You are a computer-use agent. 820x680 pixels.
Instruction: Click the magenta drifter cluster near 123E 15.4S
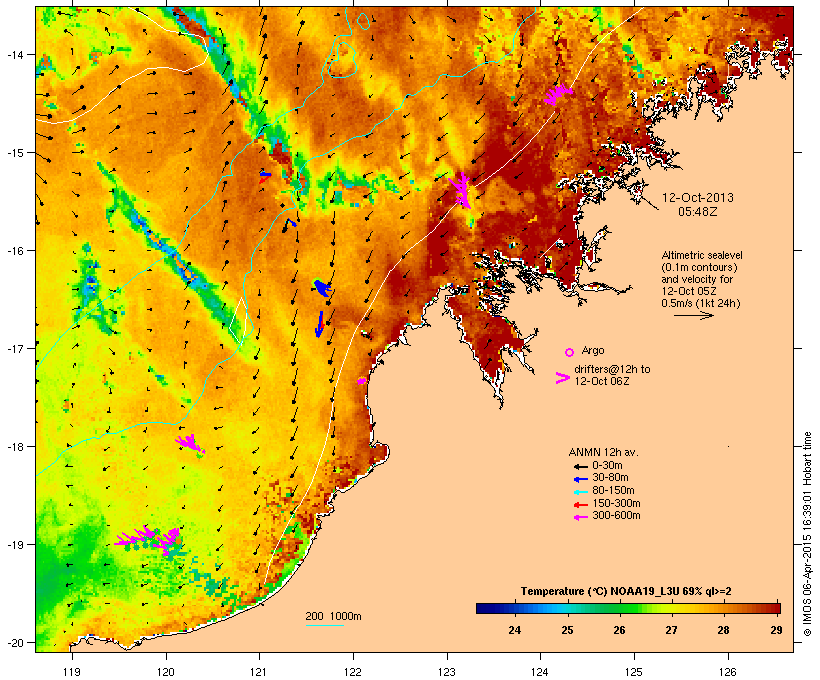coord(461,190)
